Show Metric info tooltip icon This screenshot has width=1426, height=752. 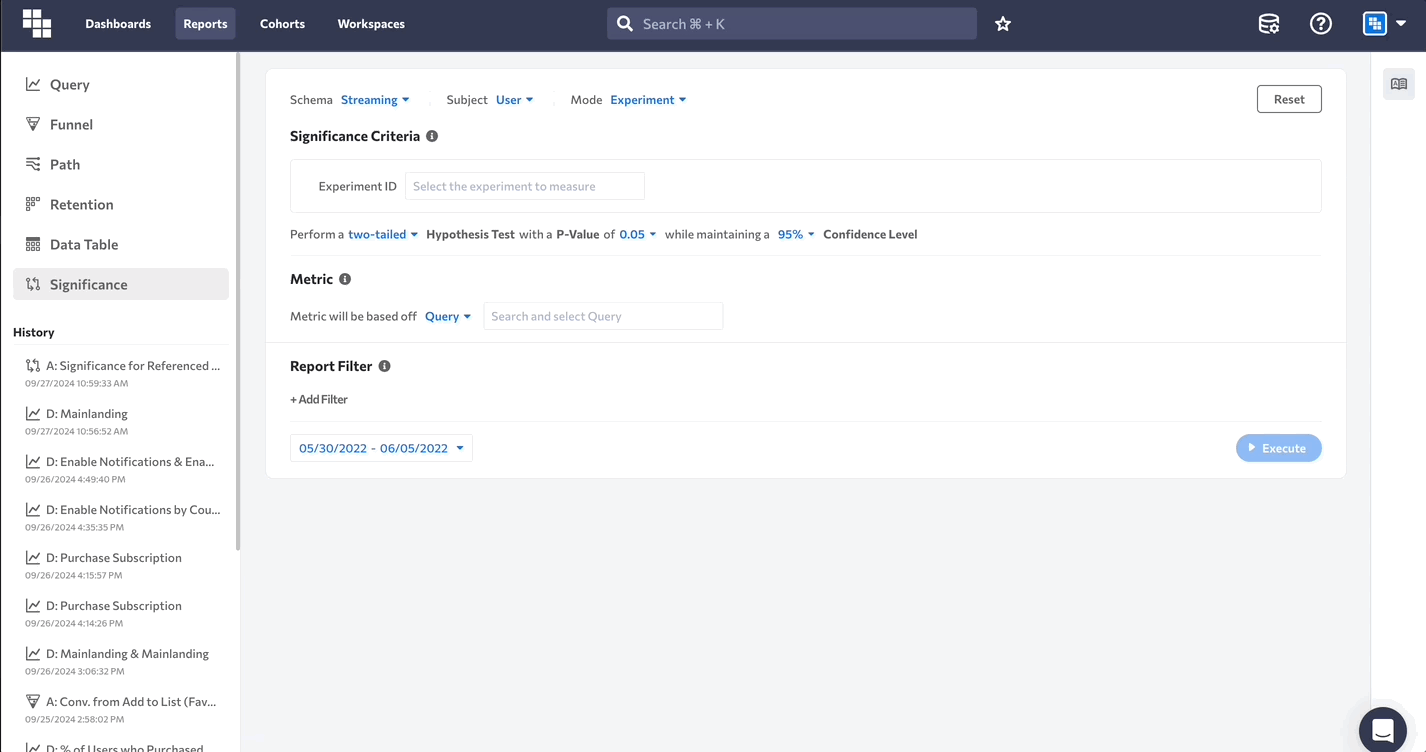[345, 279]
